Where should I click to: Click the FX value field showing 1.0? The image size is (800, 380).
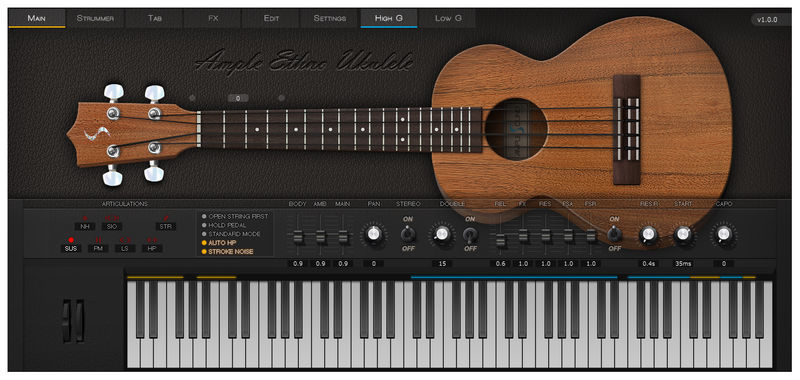pyautogui.click(x=523, y=264)
